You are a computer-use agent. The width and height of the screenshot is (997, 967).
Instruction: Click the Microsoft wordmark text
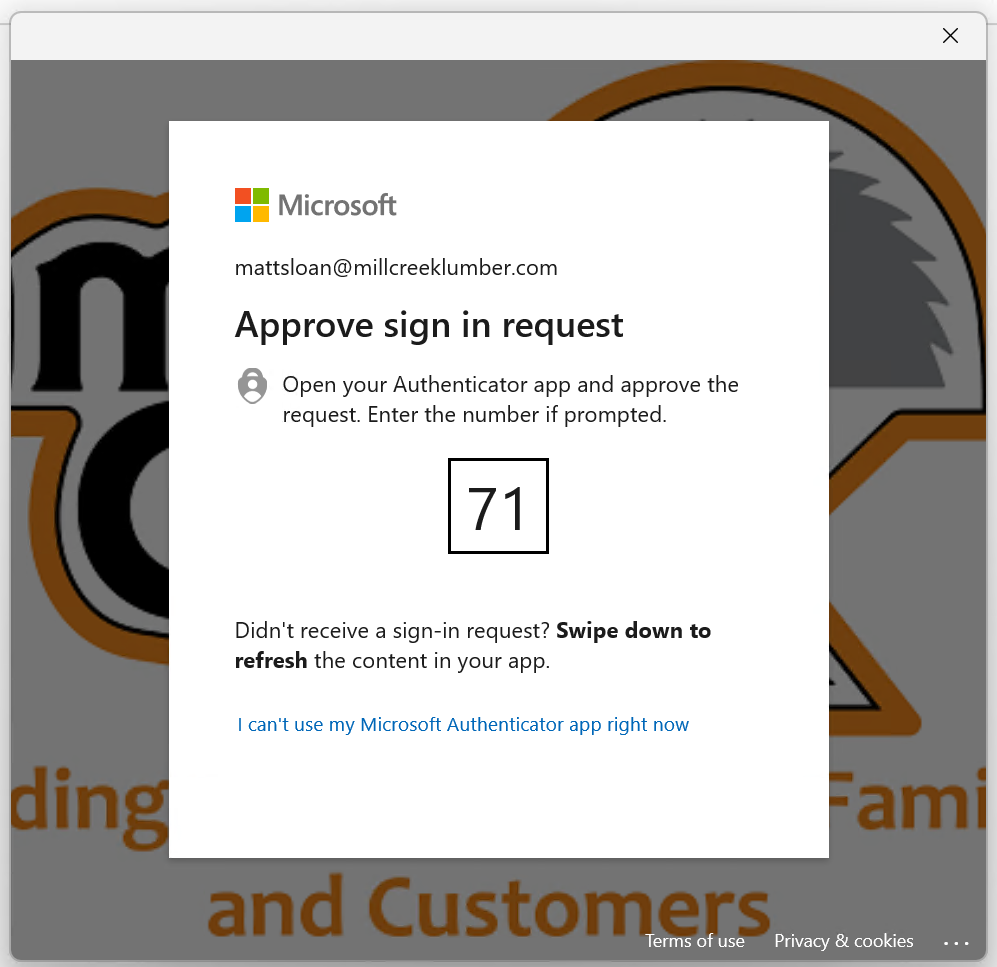tap(337, 205)
